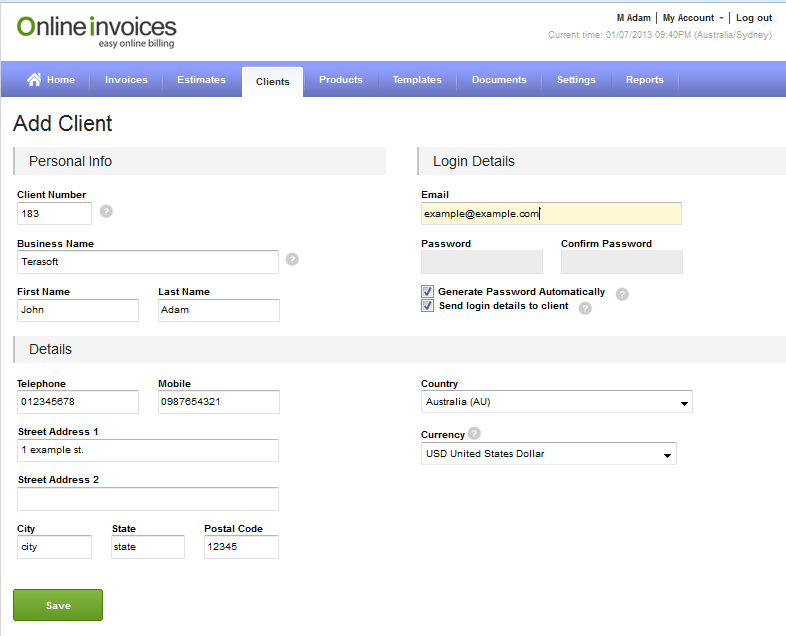Image resolution: width=786 pixels, height=636 pixels.
Task: Click the Online Invoices logo
Action: (x=96, y=31)
